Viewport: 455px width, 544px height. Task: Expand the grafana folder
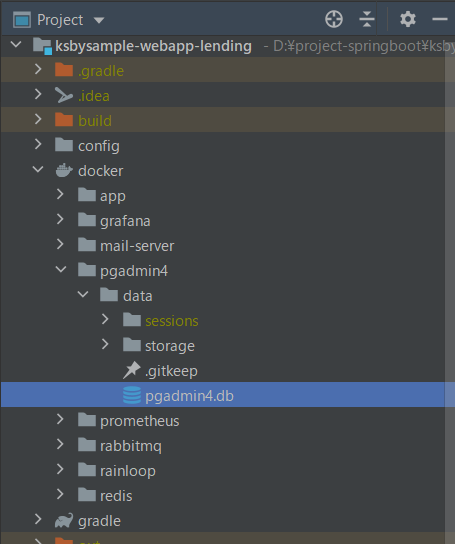tap(60, 219)
